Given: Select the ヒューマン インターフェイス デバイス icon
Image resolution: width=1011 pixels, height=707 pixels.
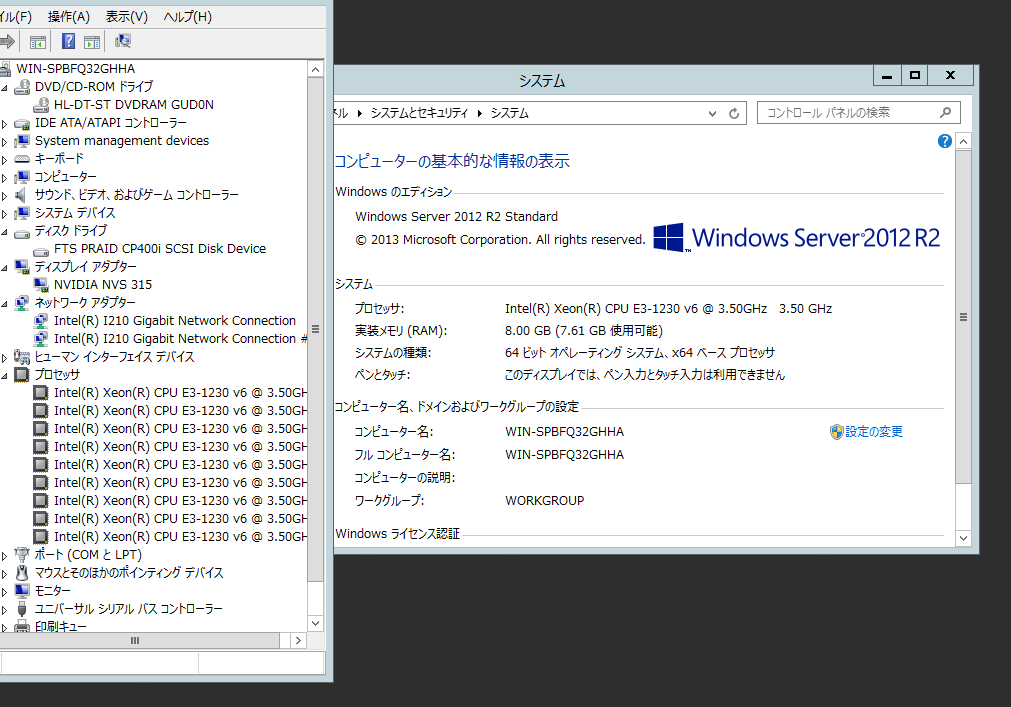Looking at the screenshot, I should (x=22, y=356).
